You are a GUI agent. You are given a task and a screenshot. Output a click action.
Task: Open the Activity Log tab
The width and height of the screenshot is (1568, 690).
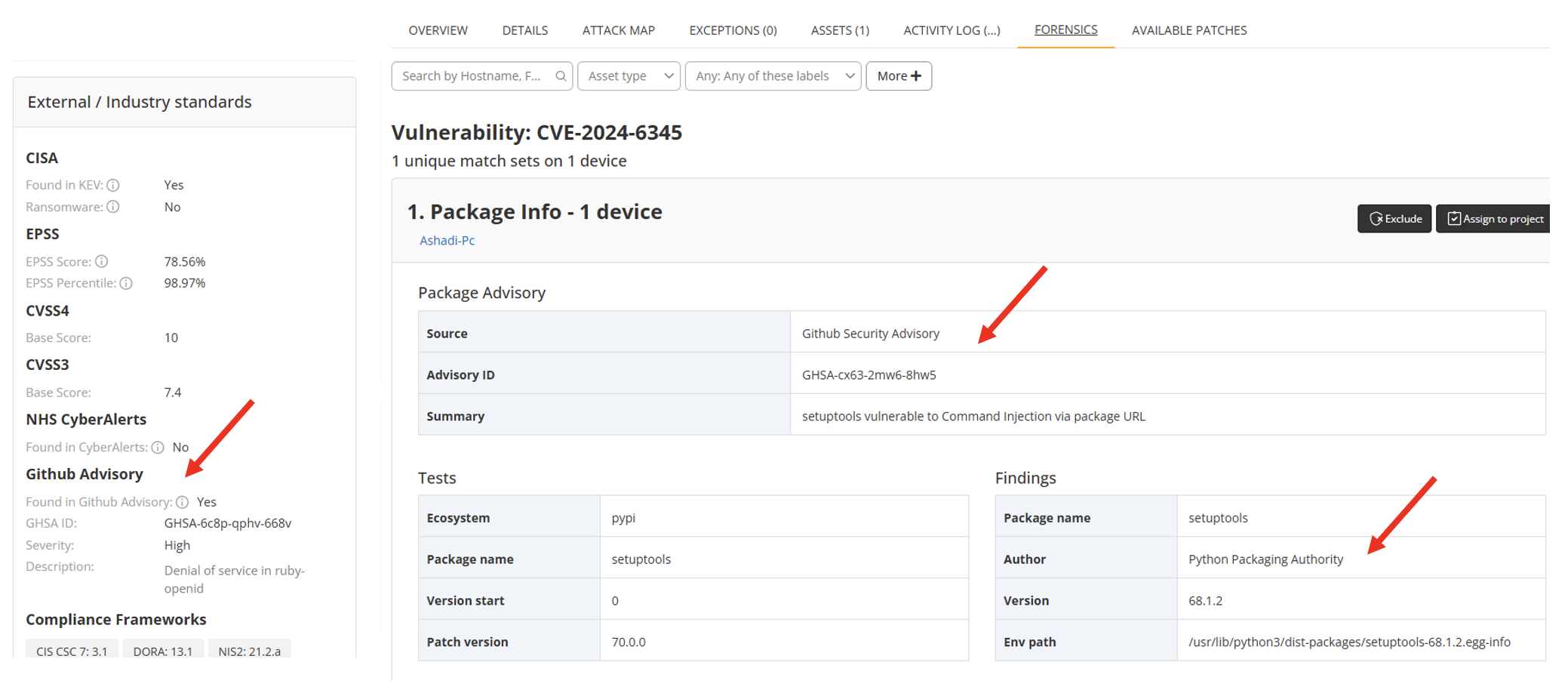point(952,30)
